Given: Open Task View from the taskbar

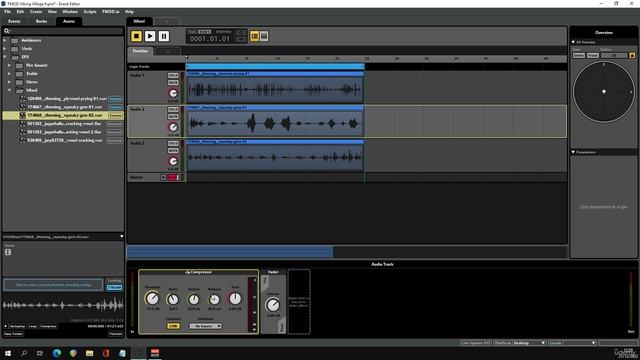Looking at the screenshot, I should click(40, 353).
